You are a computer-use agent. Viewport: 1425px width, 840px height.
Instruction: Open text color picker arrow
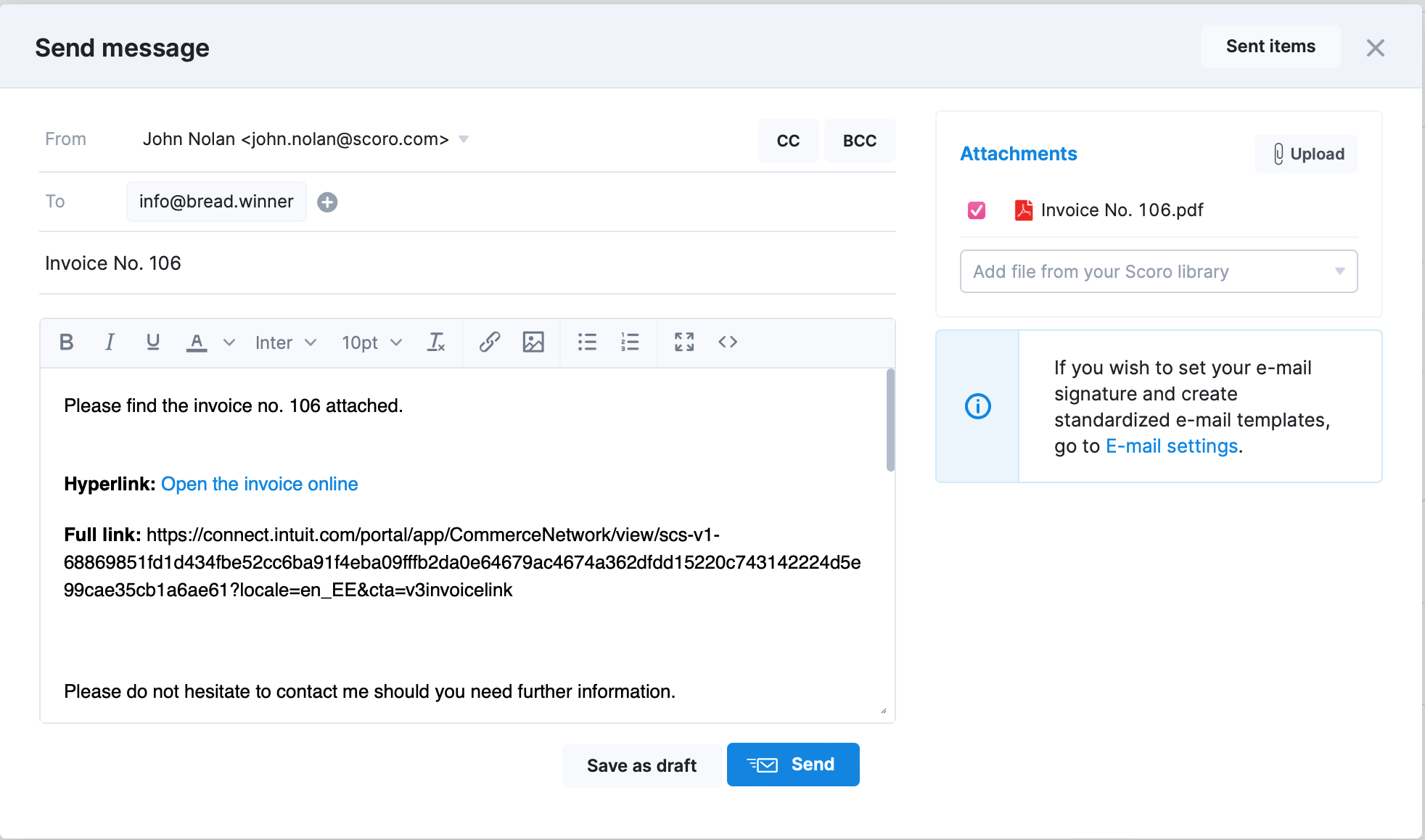[x=229, y=342]
